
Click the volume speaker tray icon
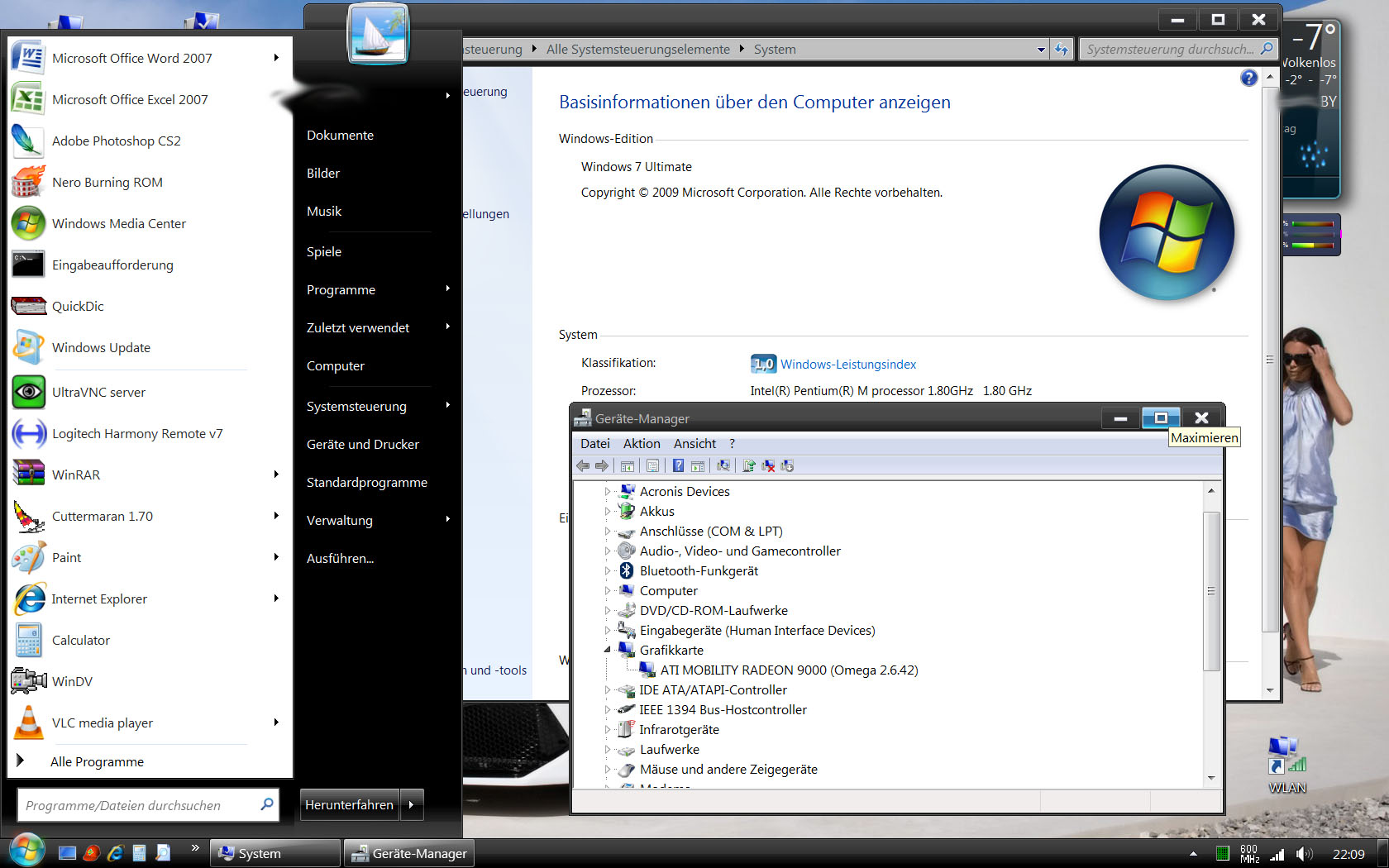tap(1305, 854)
